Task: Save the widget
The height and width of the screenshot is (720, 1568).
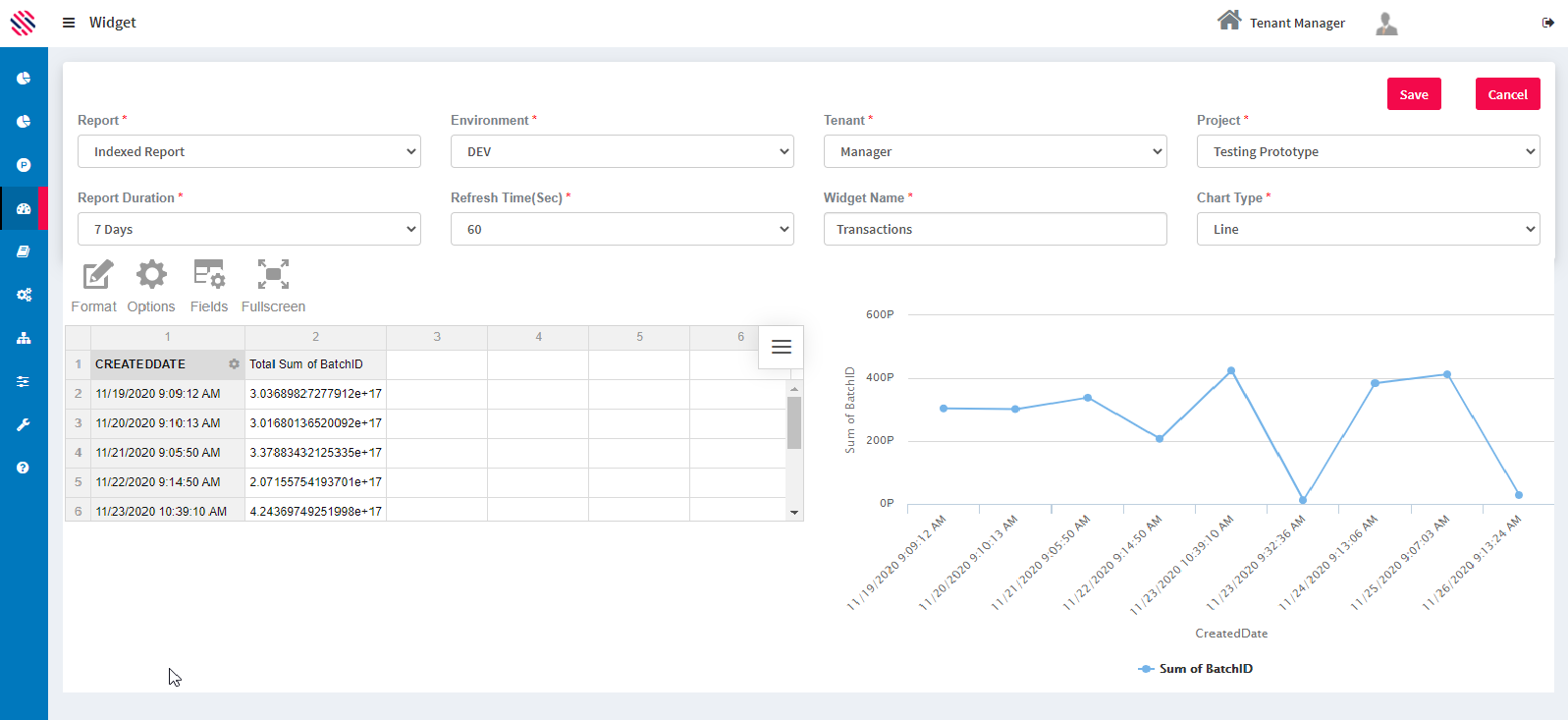Action: pos(1414,94)
